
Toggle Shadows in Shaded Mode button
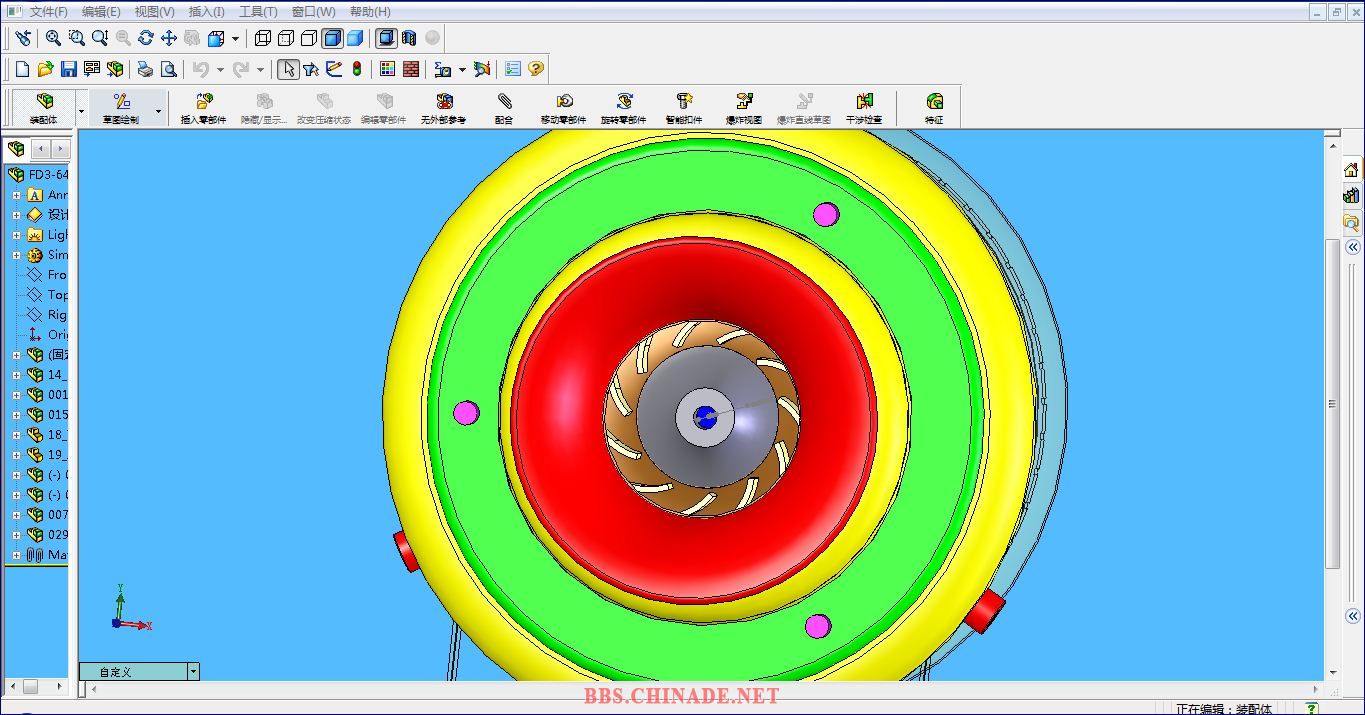[x=386, y=38]
